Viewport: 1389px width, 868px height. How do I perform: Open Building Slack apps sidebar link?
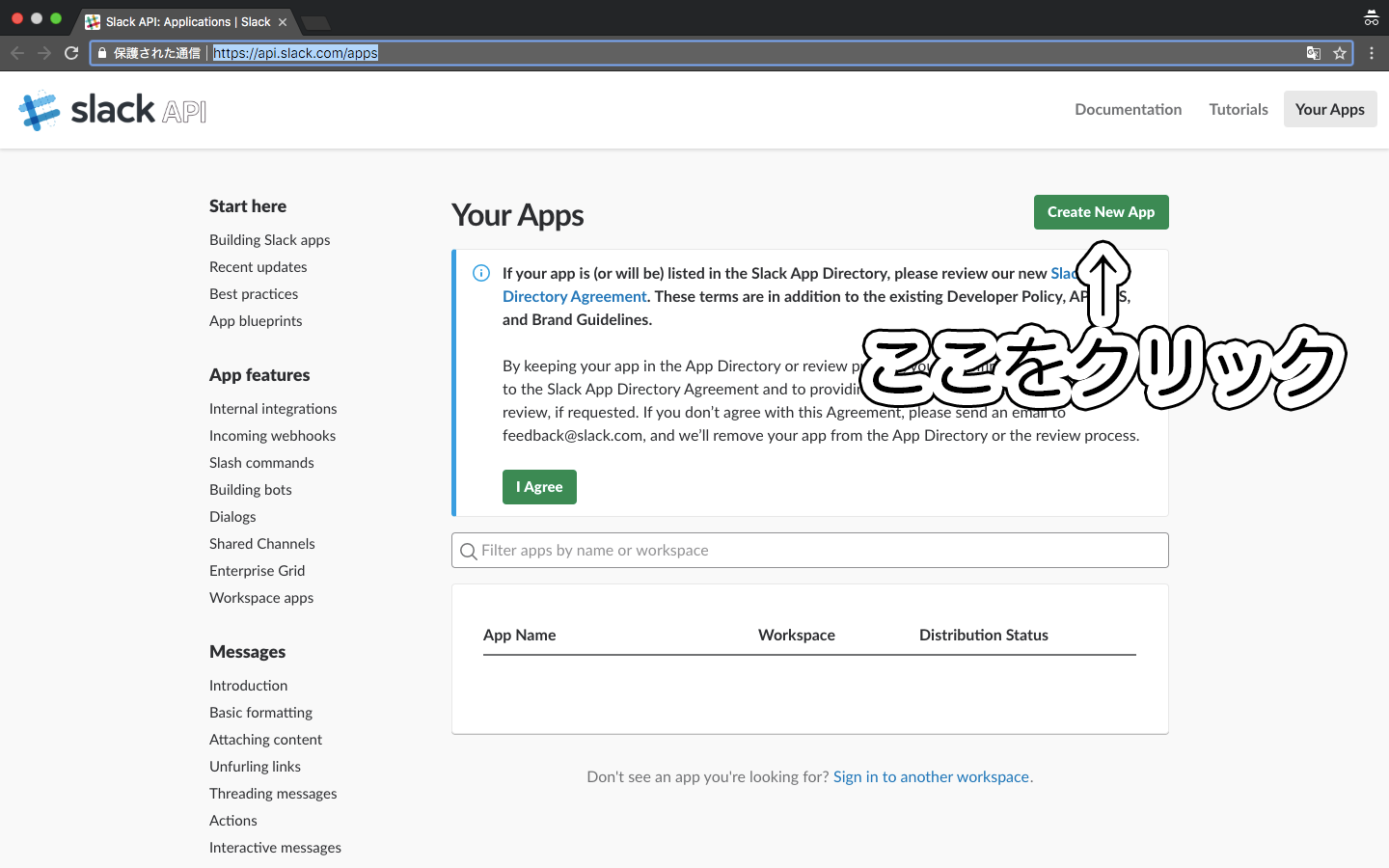270,240
